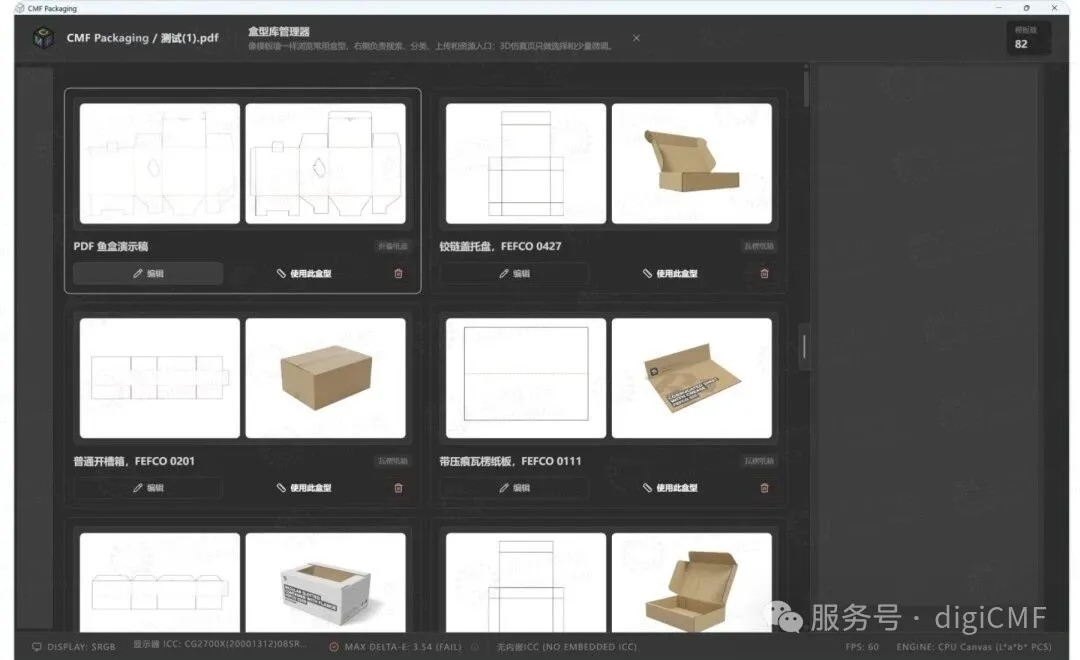Use the 带压痕瓦楞纸板 FEFCO 0111 box type
The image size is (1080, 660).
coord(670,488)
